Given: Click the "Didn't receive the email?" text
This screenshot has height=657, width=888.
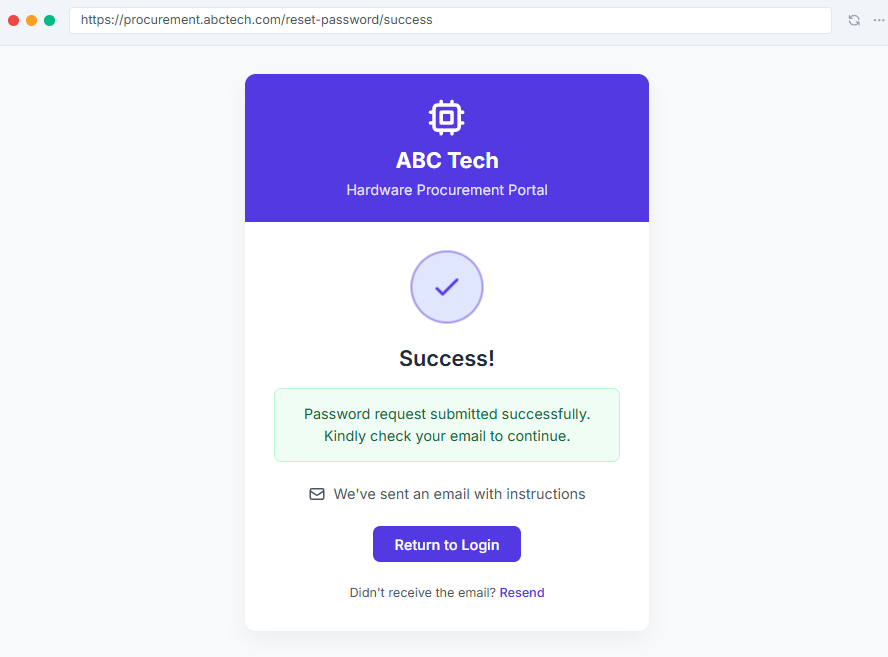Looking at the screenshot, I should 422,592.
